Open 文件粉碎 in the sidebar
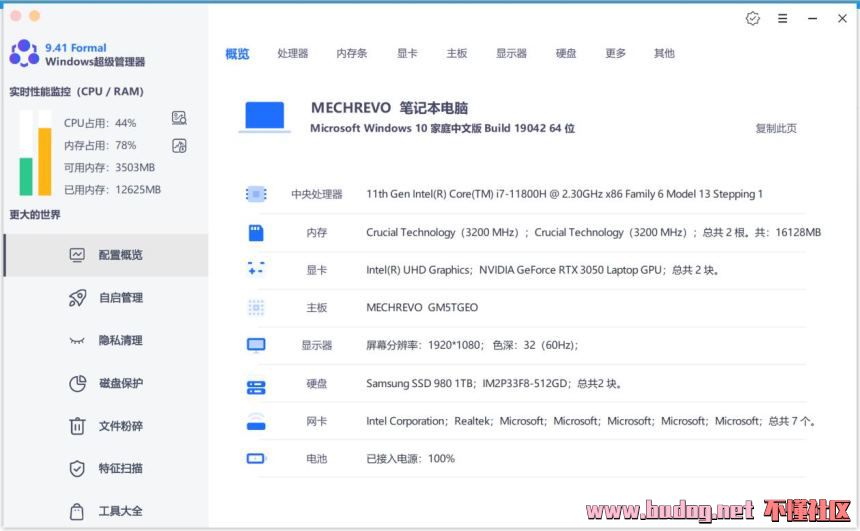 coord(106,426)
